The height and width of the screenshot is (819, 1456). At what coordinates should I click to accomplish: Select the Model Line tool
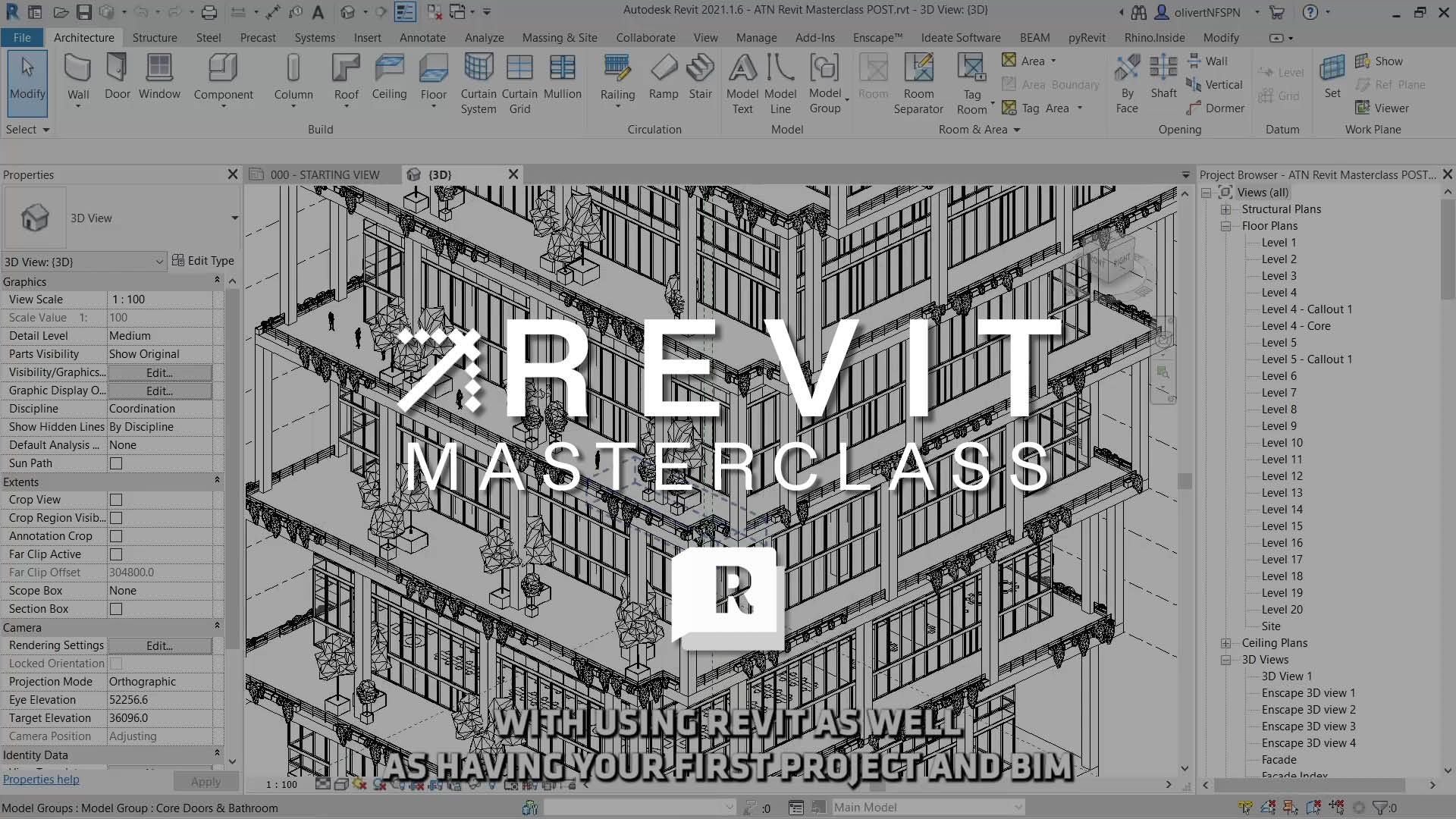(x=780, y=83)
